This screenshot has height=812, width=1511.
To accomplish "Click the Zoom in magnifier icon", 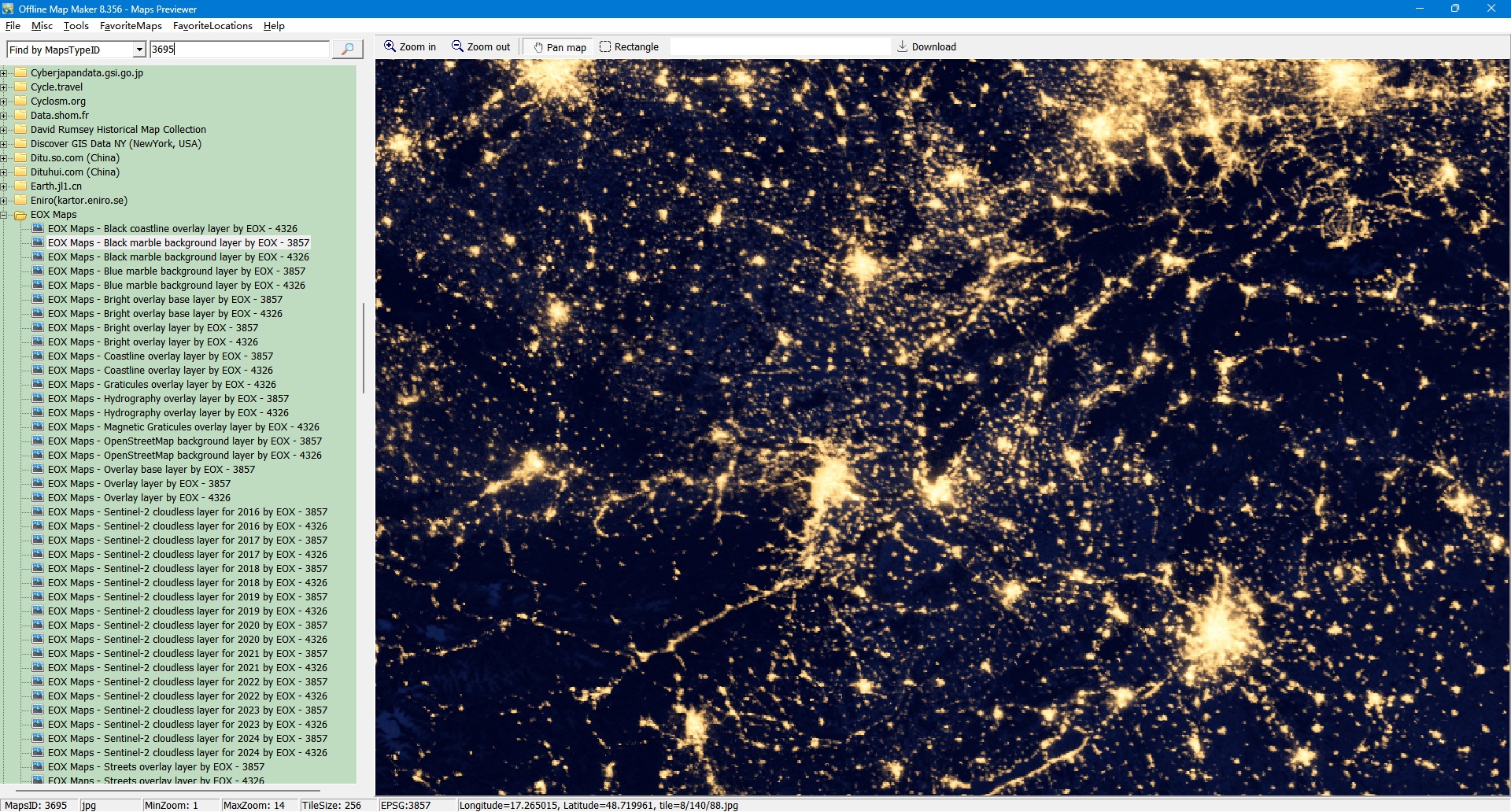I will tap(390, 46).
